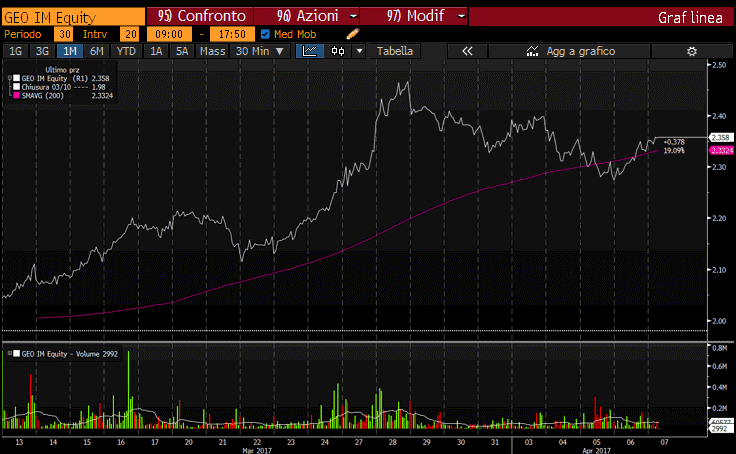This screenshot has height=454, width=736.
Task: Open the 97) Modif dropdown
Action: pos(459,17)
